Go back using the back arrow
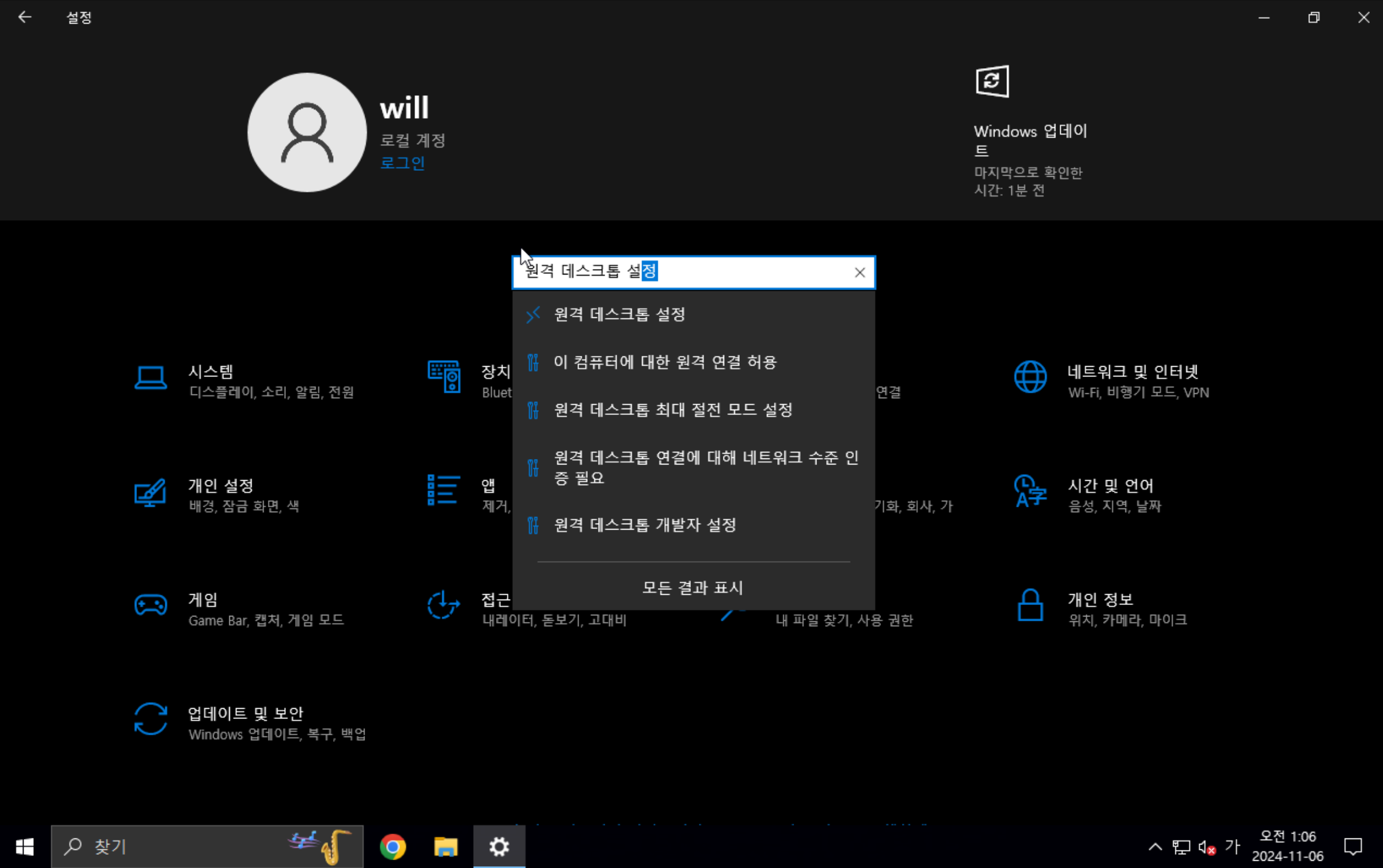Screen dimensions: 1383x868 25,17
